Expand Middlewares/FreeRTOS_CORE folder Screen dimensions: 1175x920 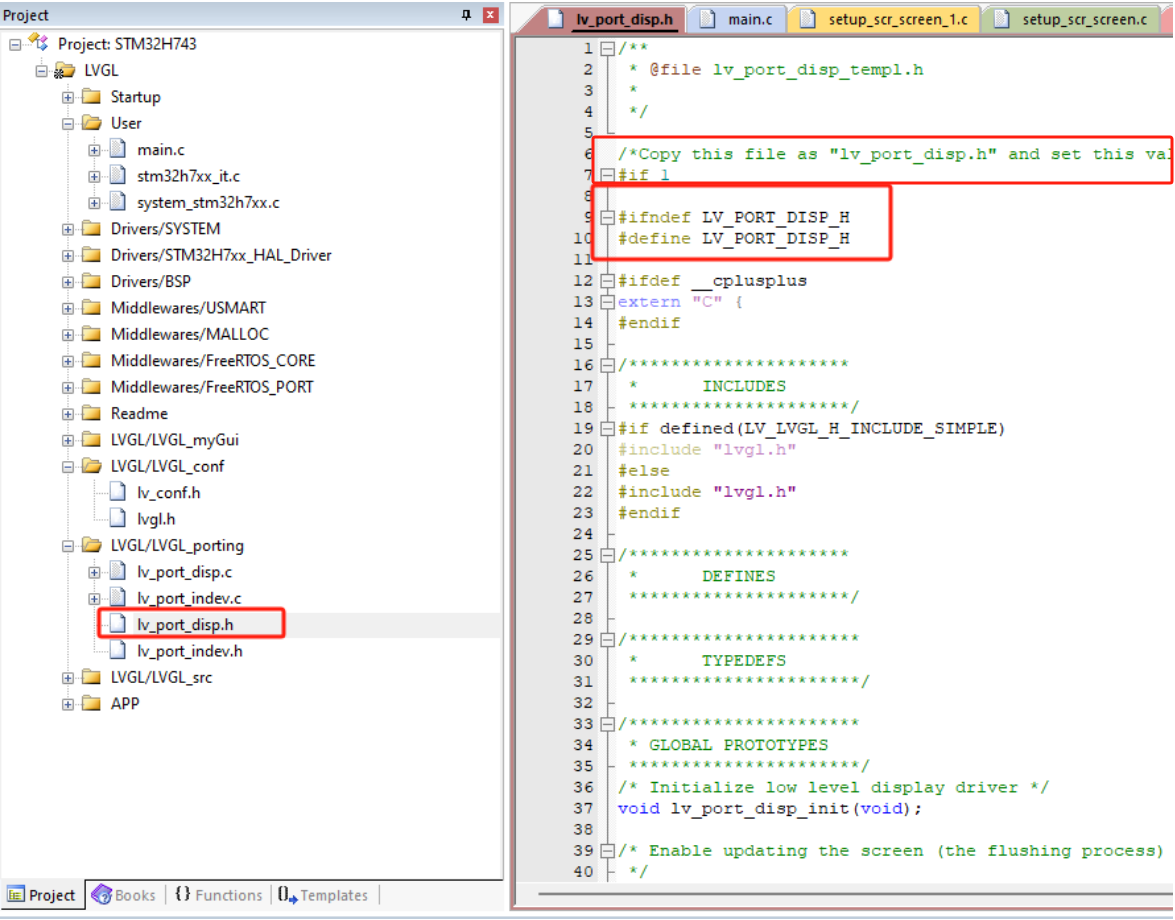pos(67,361)
